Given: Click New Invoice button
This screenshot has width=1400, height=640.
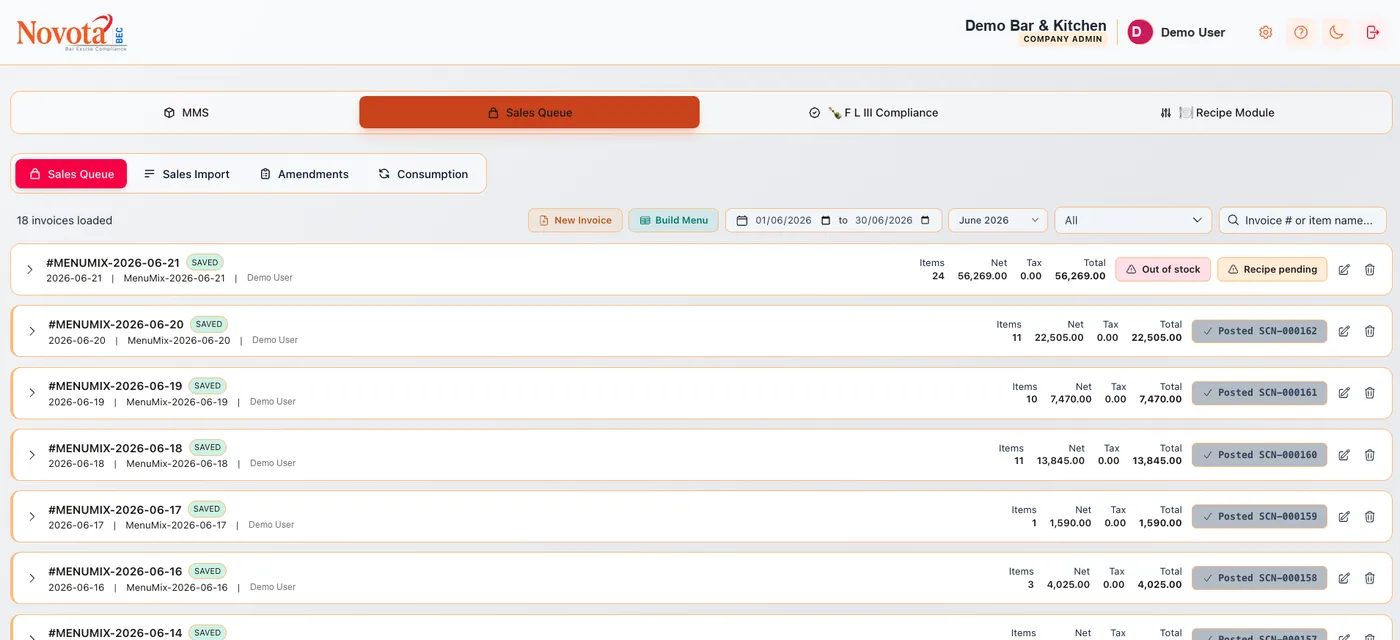Looking at the screenshot, I should [x=575, y=220].
